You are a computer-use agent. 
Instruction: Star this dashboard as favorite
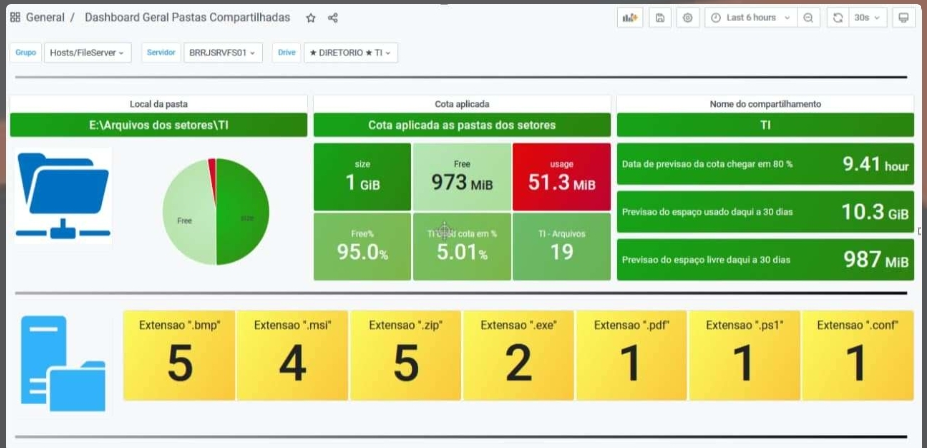coord(311,18)
